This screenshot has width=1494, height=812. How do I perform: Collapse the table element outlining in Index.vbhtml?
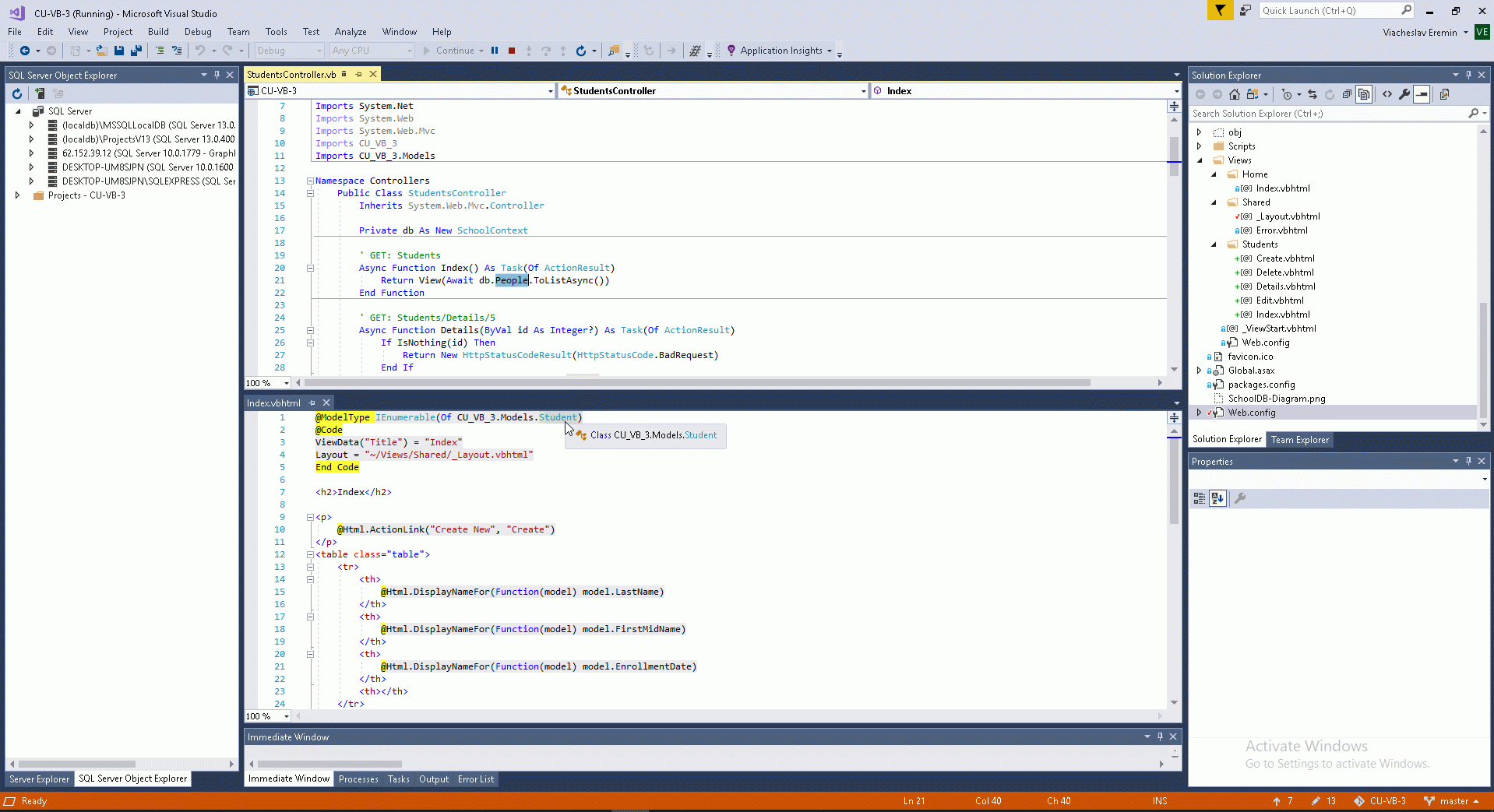pos(310,554)
